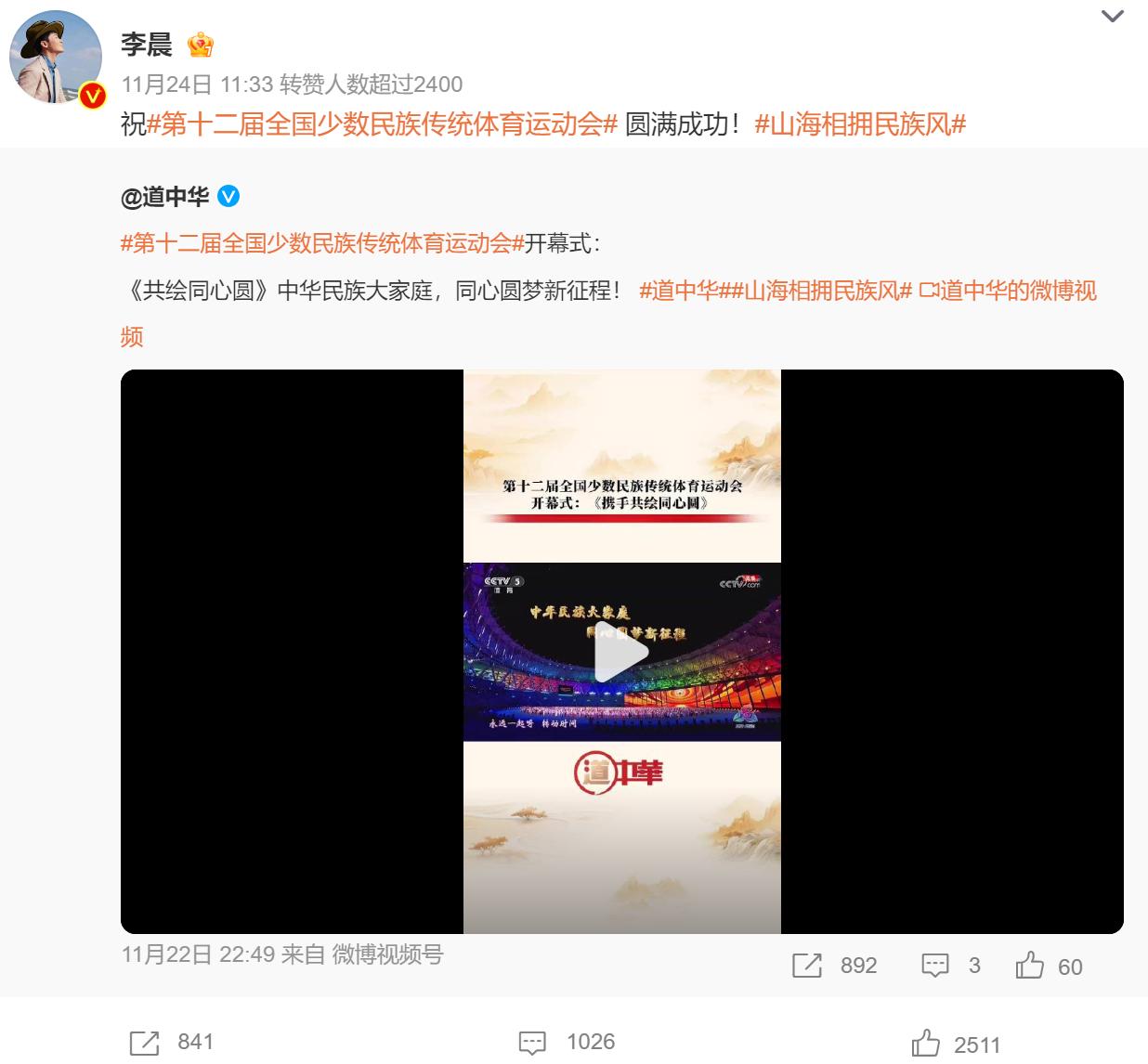Click the crown membership badge next to 李晨
Viewport: 1148px width, 1064px height.
pyautogui.click(x=201, y=45)
